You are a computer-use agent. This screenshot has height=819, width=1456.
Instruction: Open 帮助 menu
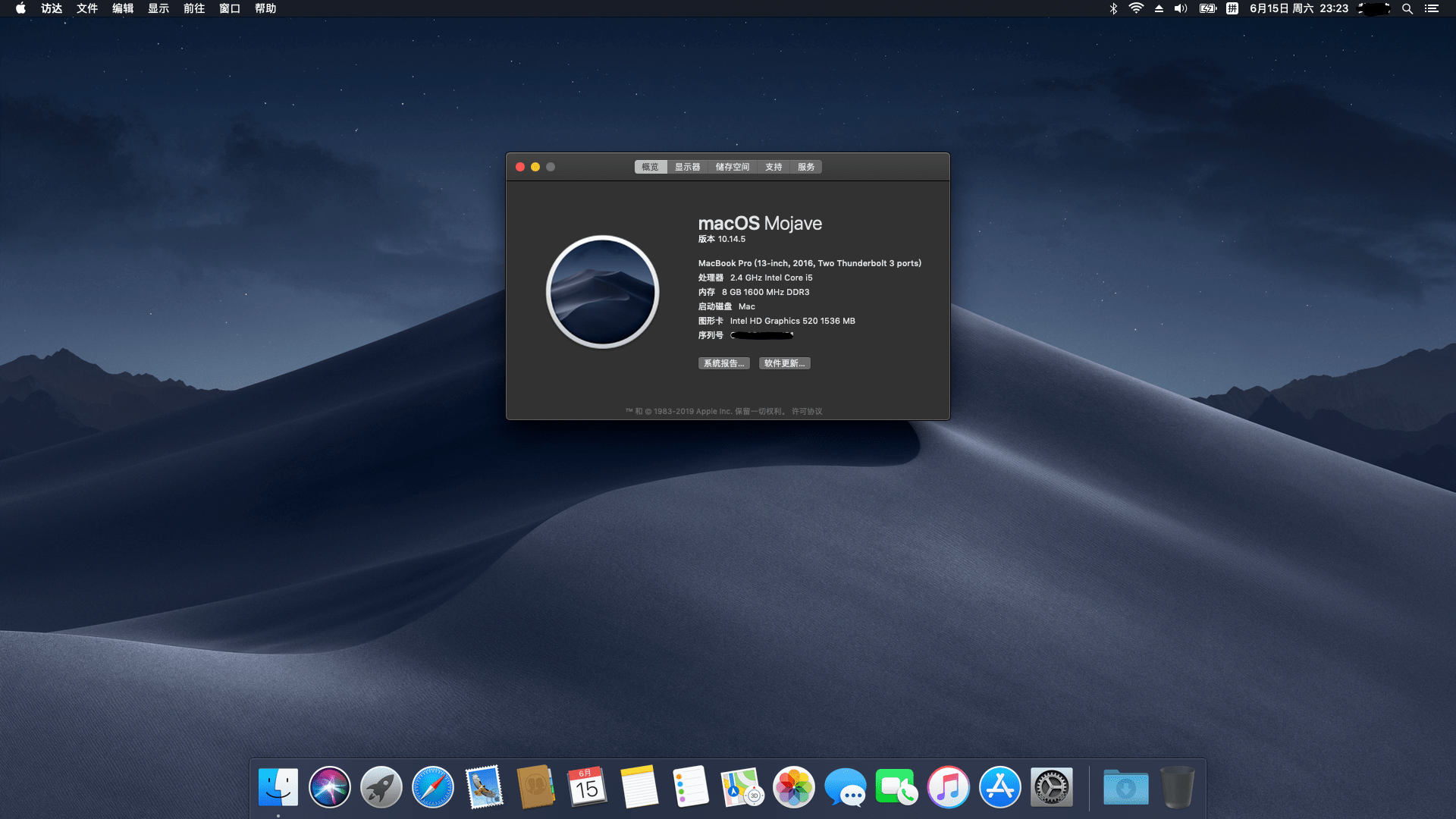[x=265, y=8]
